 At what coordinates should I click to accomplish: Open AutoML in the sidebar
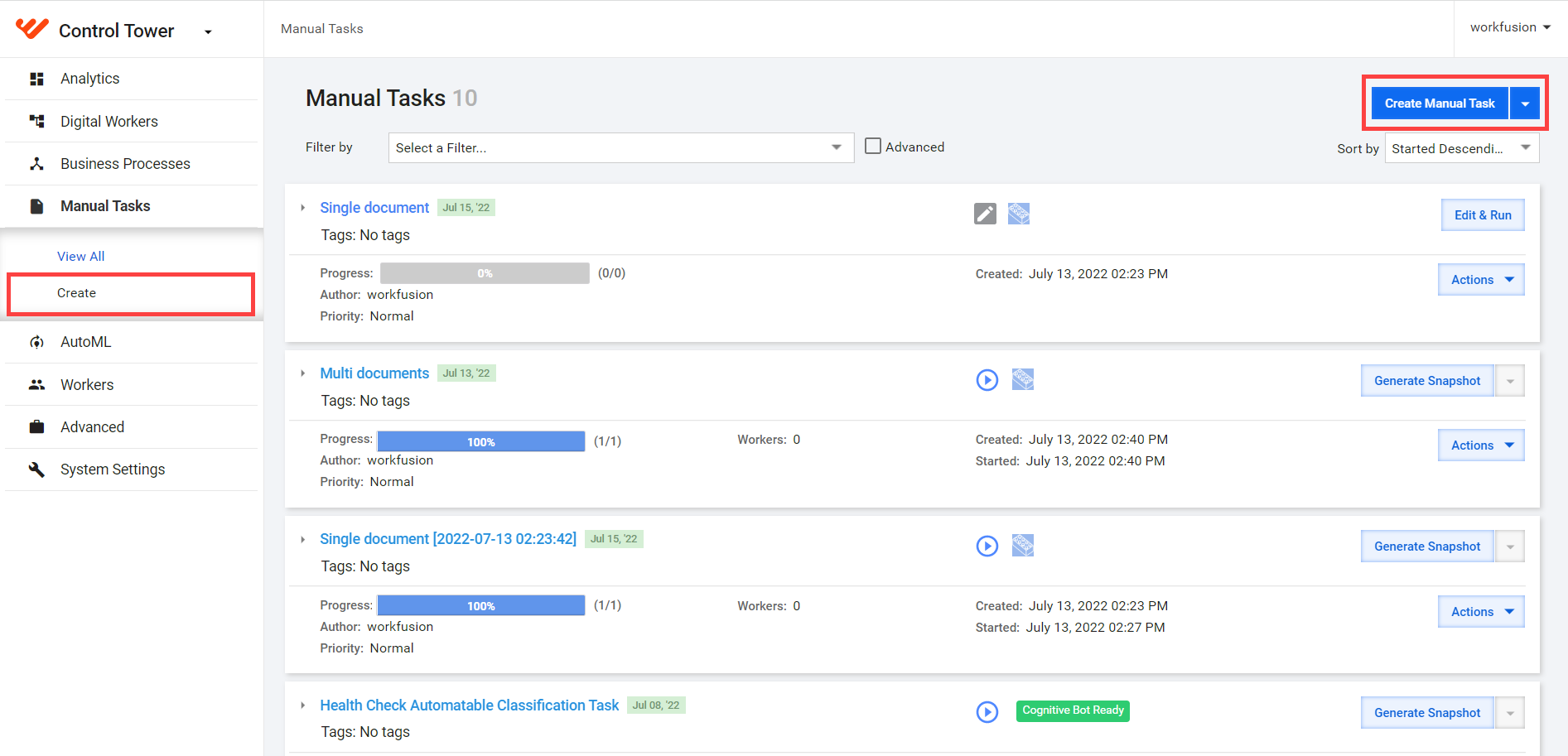pyautogui.click(x=131, y=342)
